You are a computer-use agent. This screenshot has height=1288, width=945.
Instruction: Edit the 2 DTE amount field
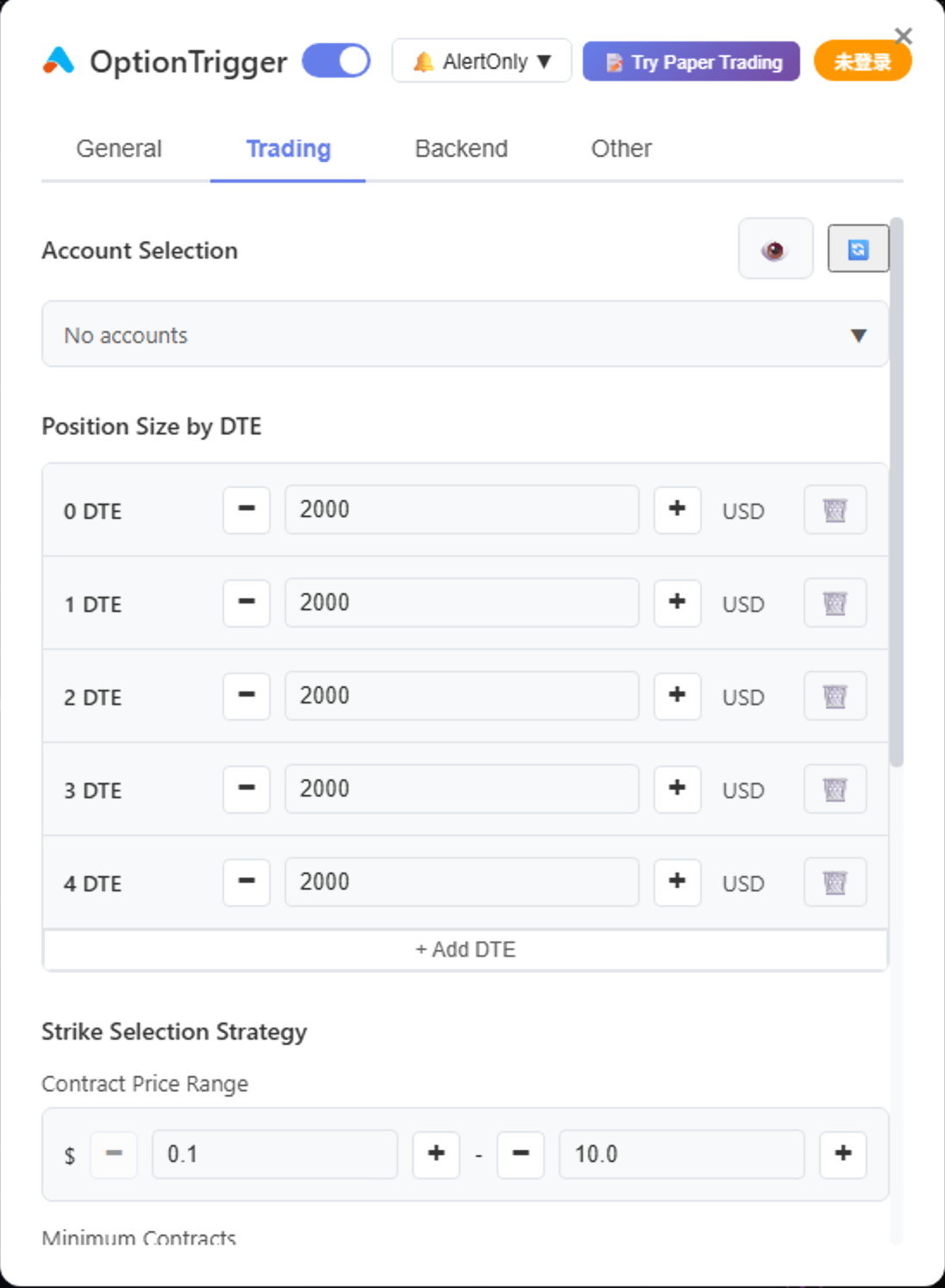coord(461,696)
